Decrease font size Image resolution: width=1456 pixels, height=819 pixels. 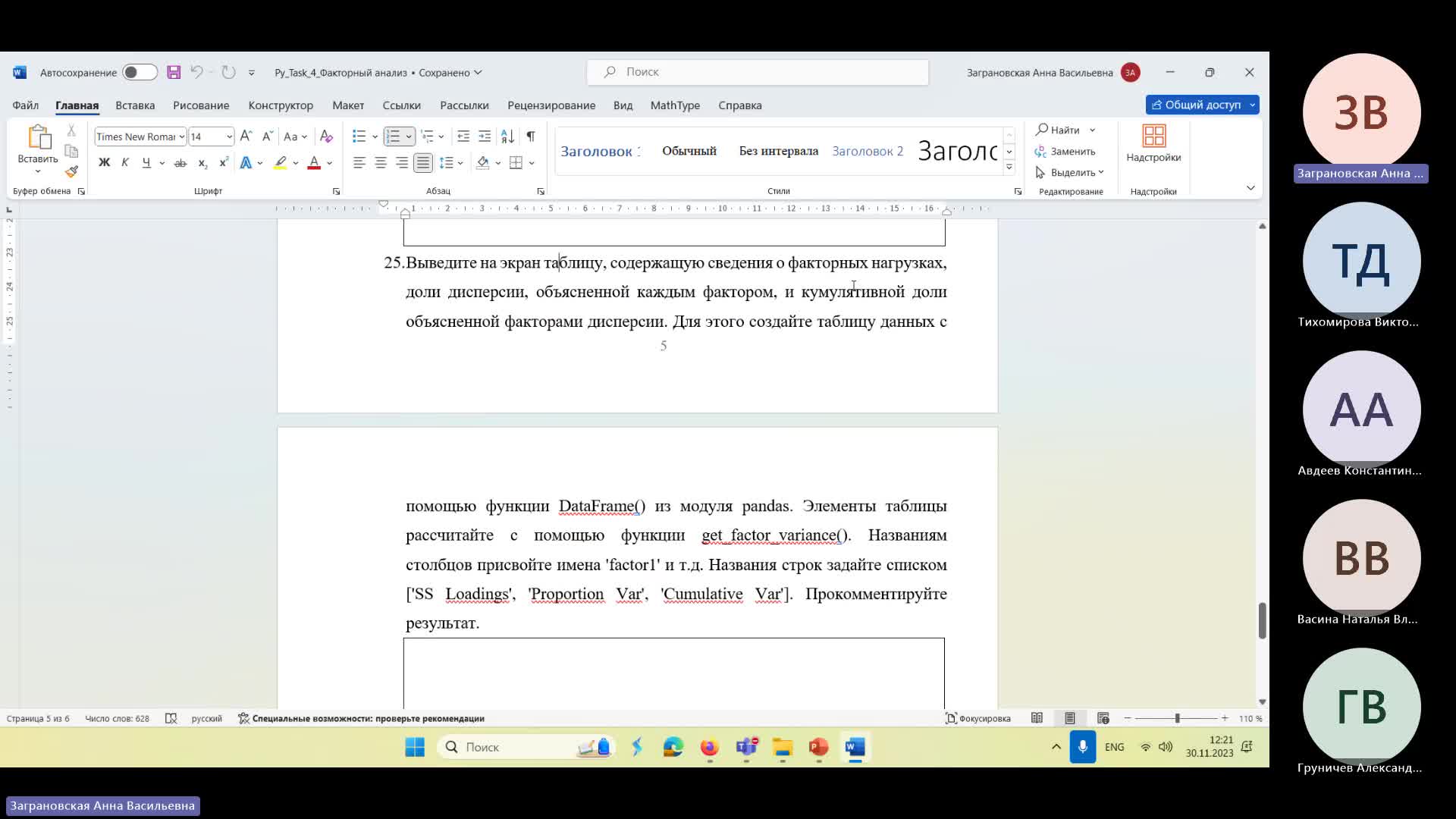[x=267, y=136]
